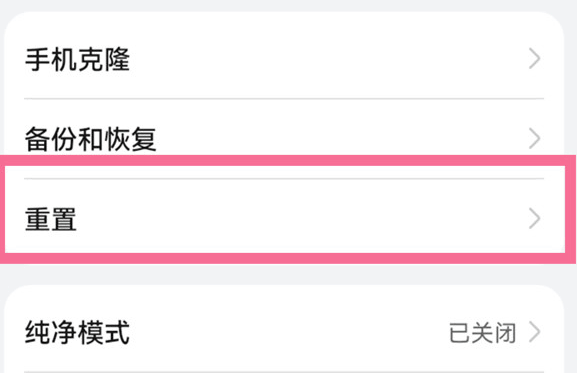Select the 重置 option
This screenshot has height=373, width=577.
(x=284, y=219)
